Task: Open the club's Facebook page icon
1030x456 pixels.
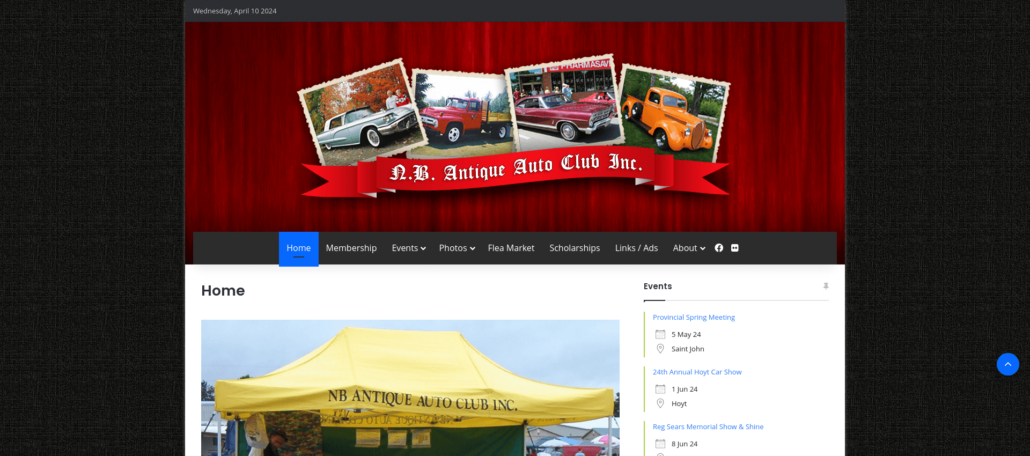Action: tap(718, 248)
